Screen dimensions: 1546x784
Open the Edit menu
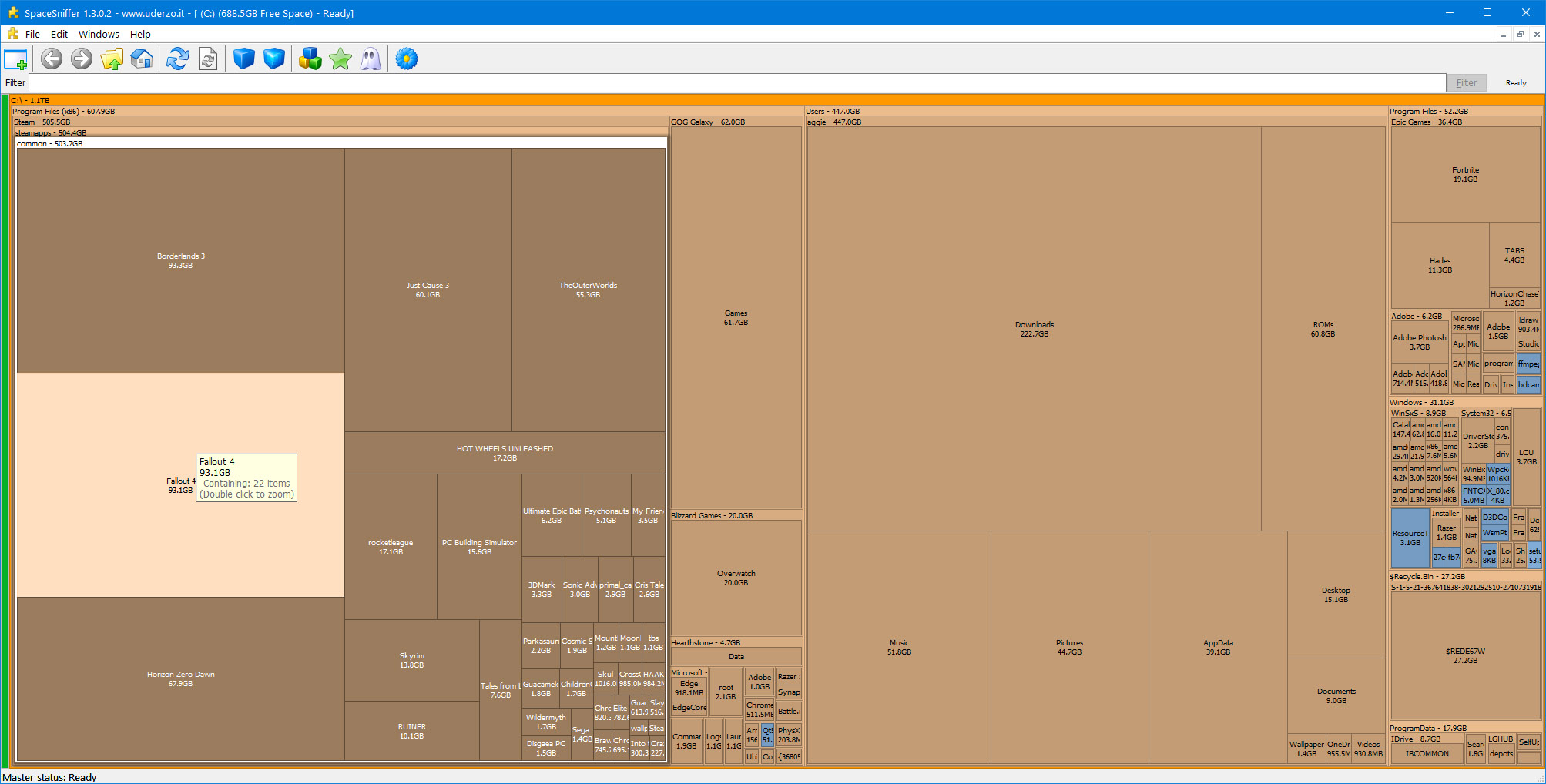[59, 35]
